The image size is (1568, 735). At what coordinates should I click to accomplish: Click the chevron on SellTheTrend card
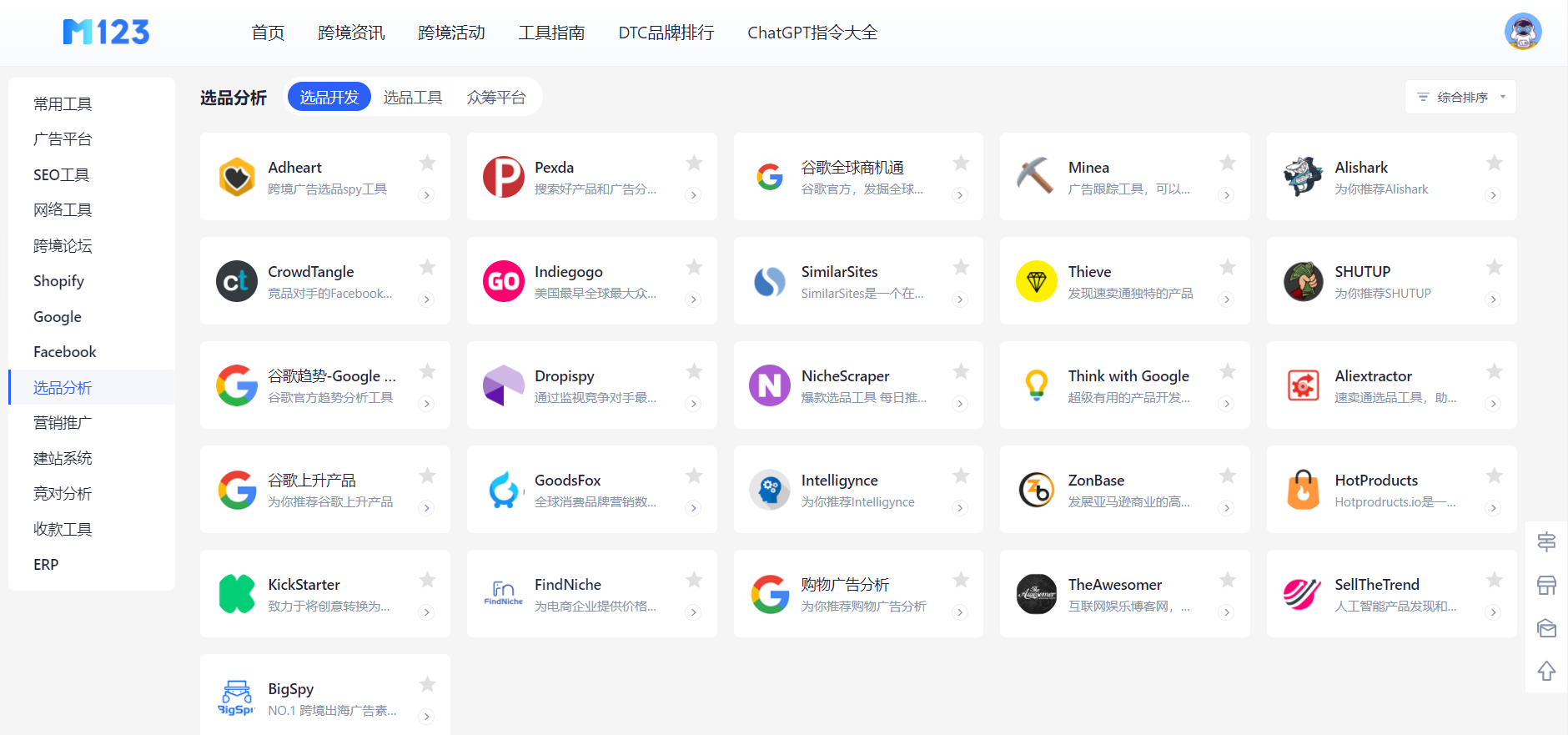pyautogui.click(x=1493, y=612)
